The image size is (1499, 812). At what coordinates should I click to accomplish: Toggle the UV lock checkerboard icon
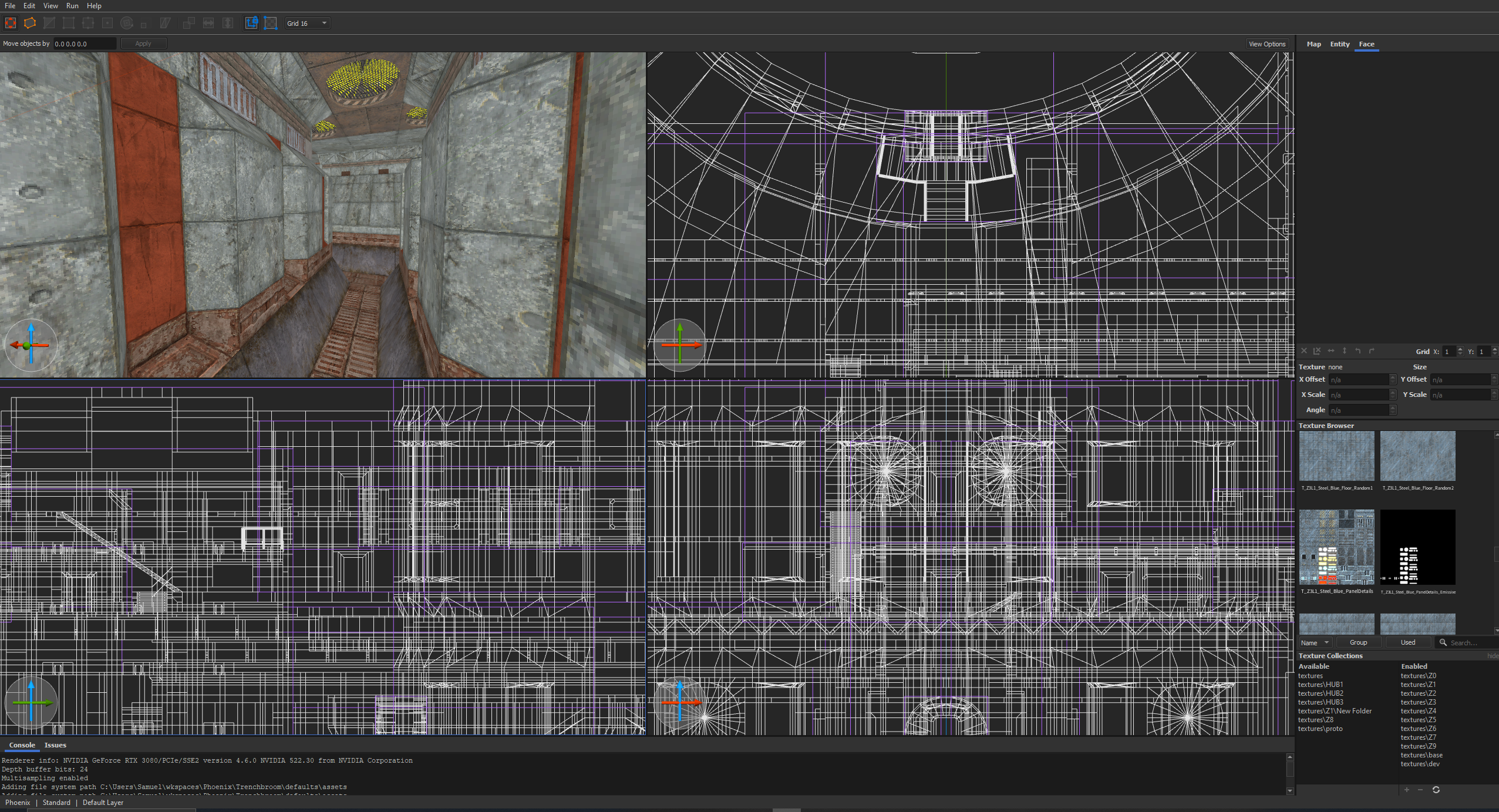tap(271, 23)
